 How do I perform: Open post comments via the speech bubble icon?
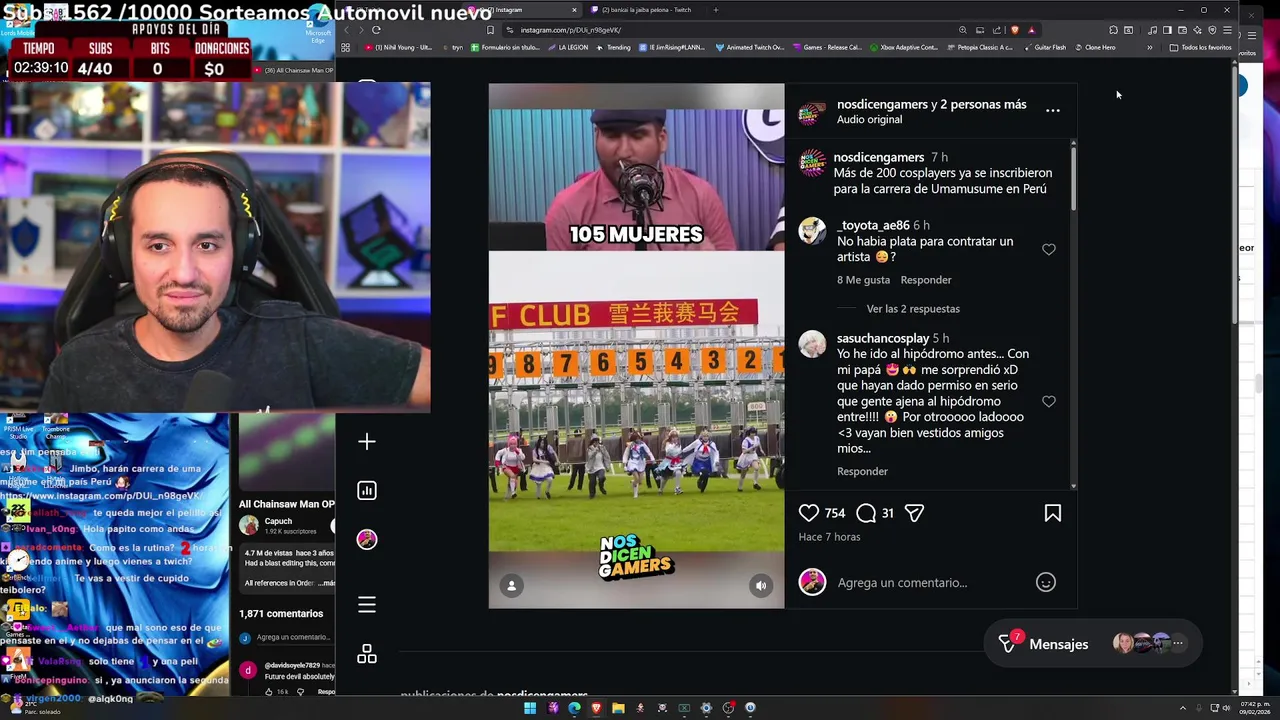coord(866,513)
